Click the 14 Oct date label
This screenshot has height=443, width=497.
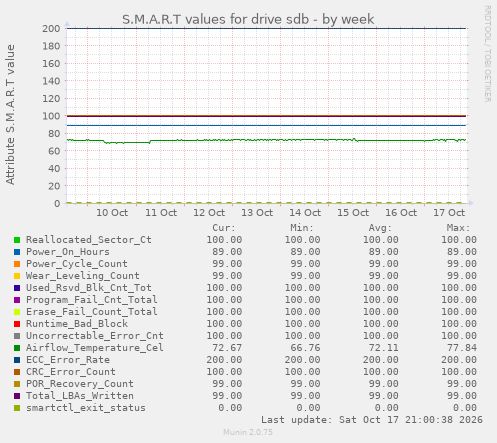305,213
